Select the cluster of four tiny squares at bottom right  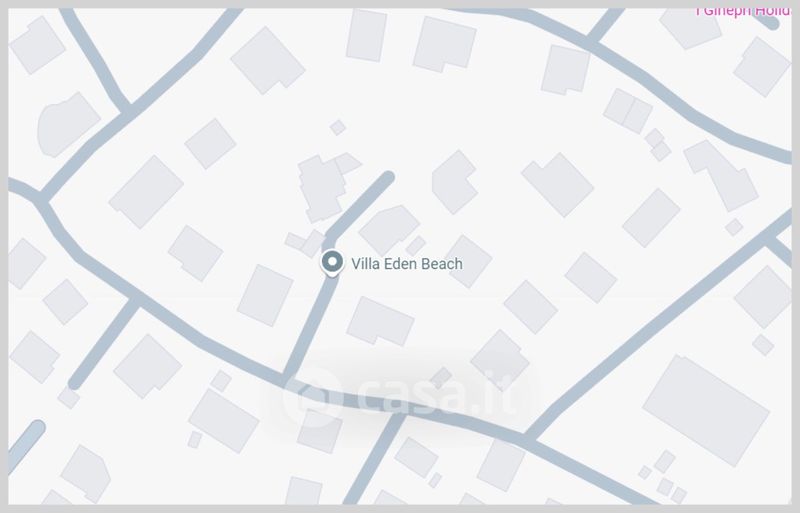[x=663, y=477]
